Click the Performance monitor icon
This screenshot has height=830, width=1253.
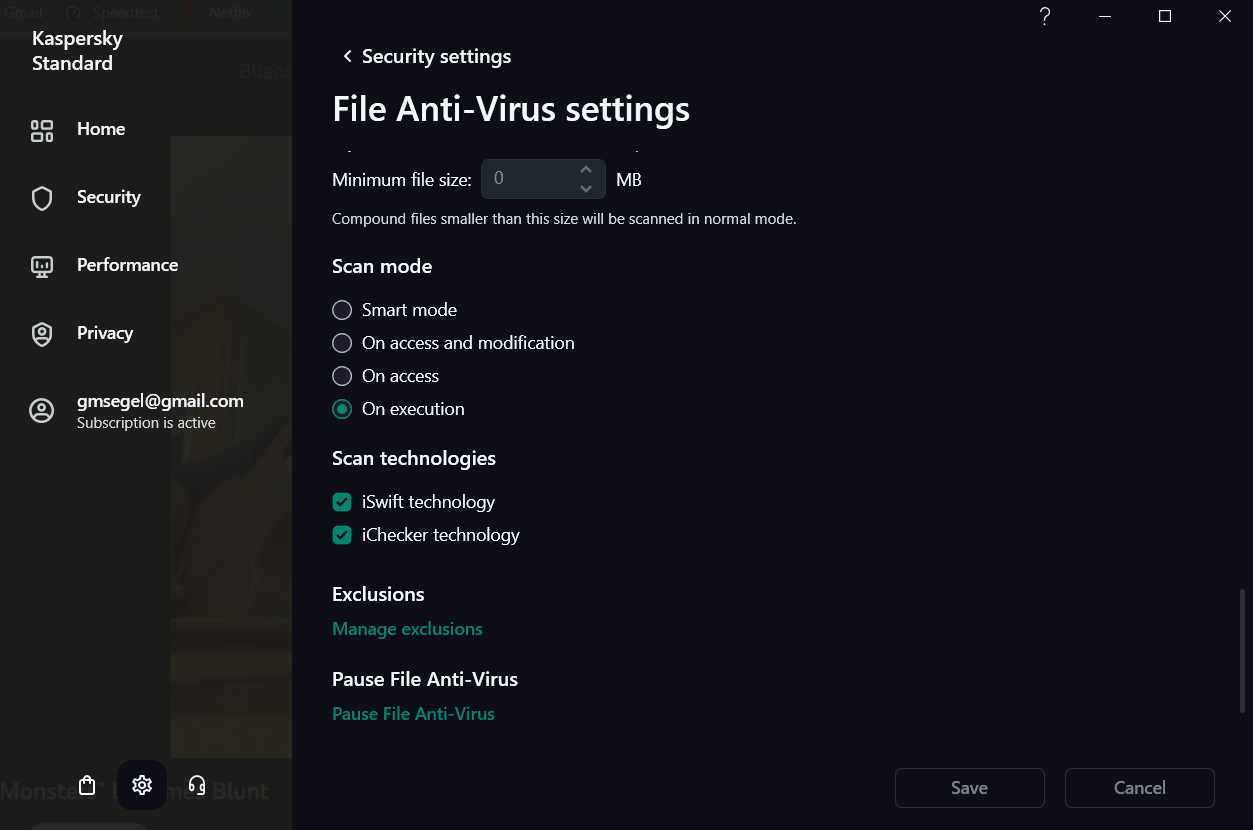(x=42, y=266)
